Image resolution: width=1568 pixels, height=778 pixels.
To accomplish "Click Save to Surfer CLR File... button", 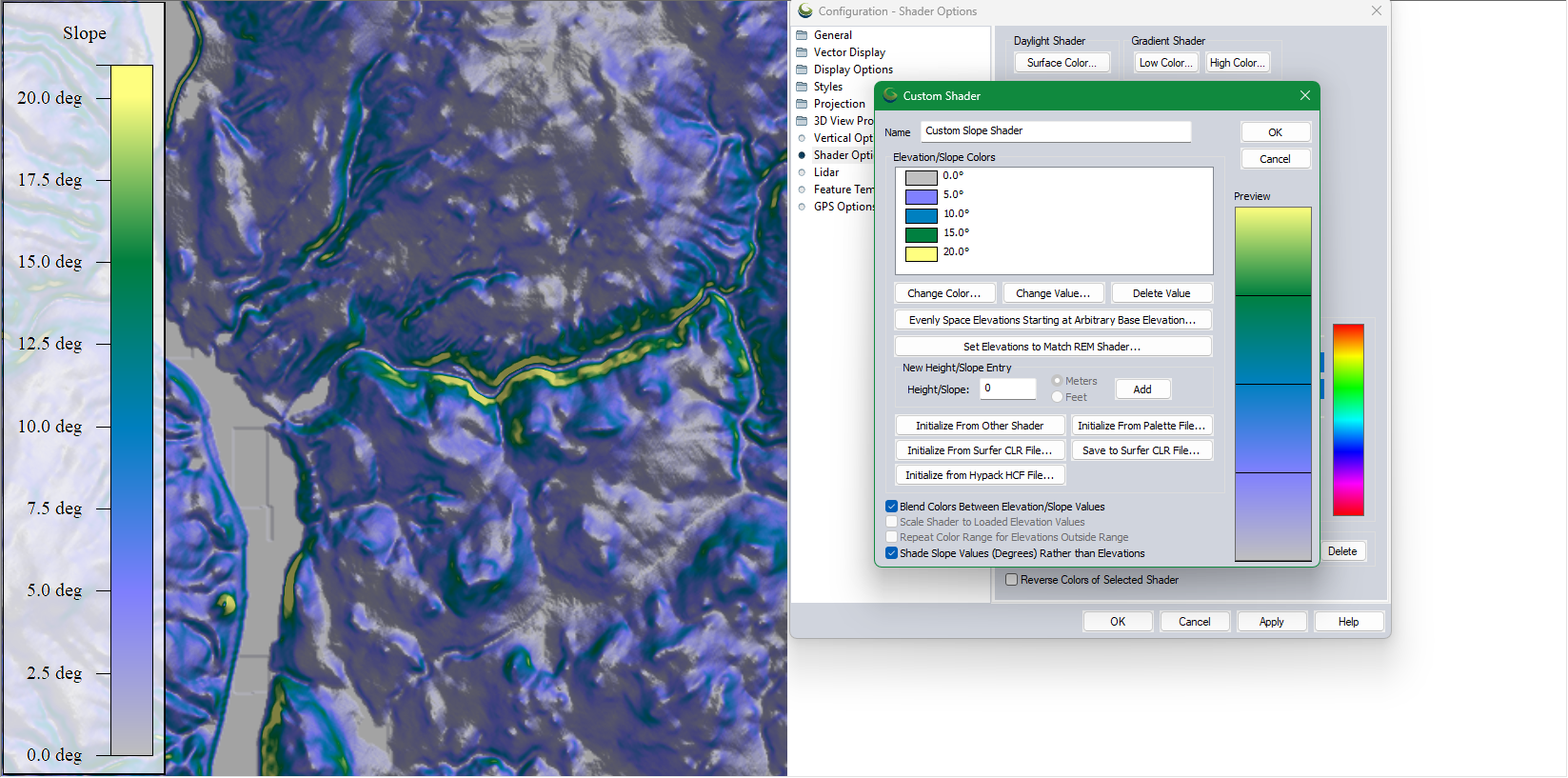I will 1142,450.
